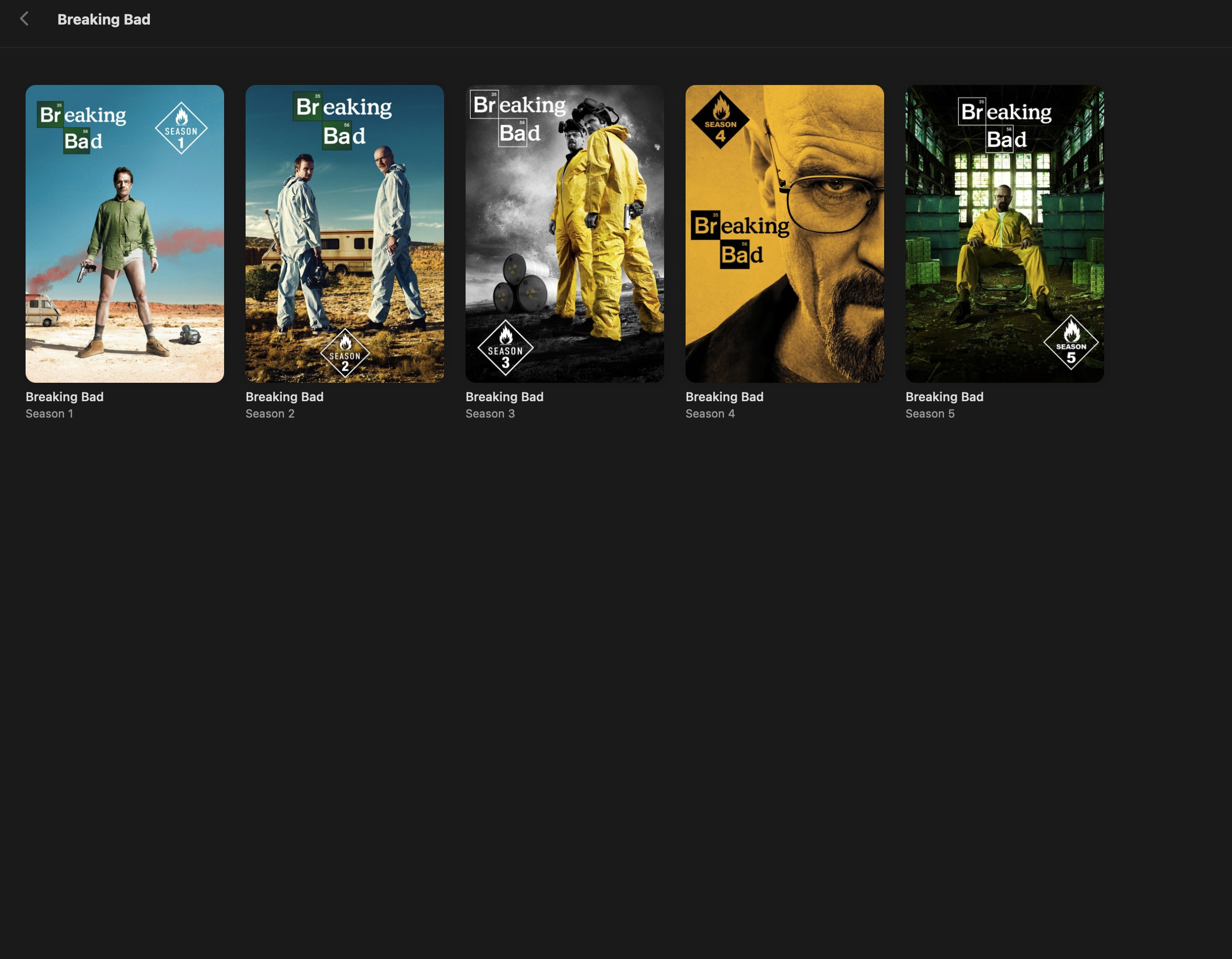Select the 'Season 4' subtitle text
Image resolution: width=1232 pixels, height=959 pixels.
pos(710,413)
